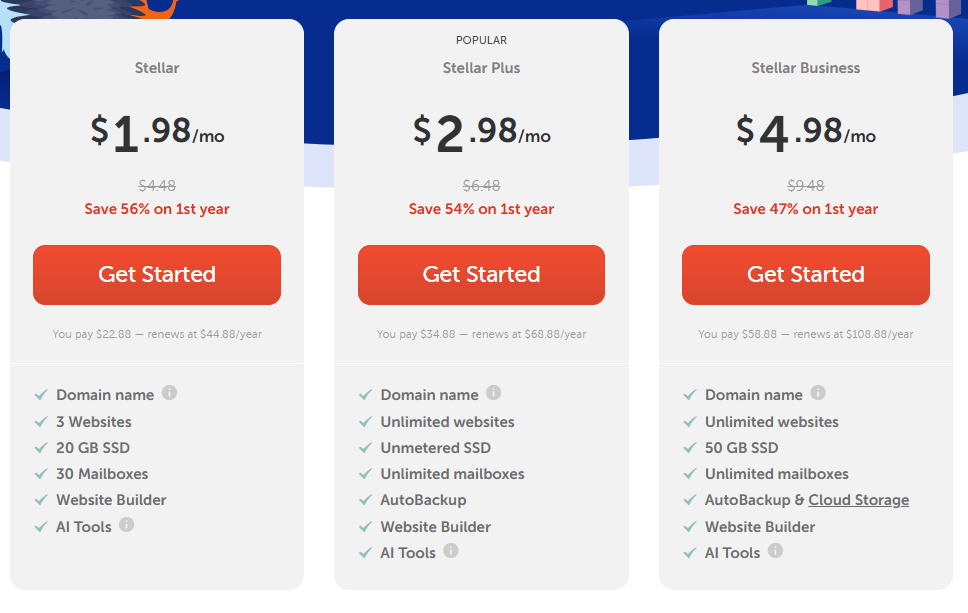Open Stellar Plus AI Tools info icon

coord(451,551)
